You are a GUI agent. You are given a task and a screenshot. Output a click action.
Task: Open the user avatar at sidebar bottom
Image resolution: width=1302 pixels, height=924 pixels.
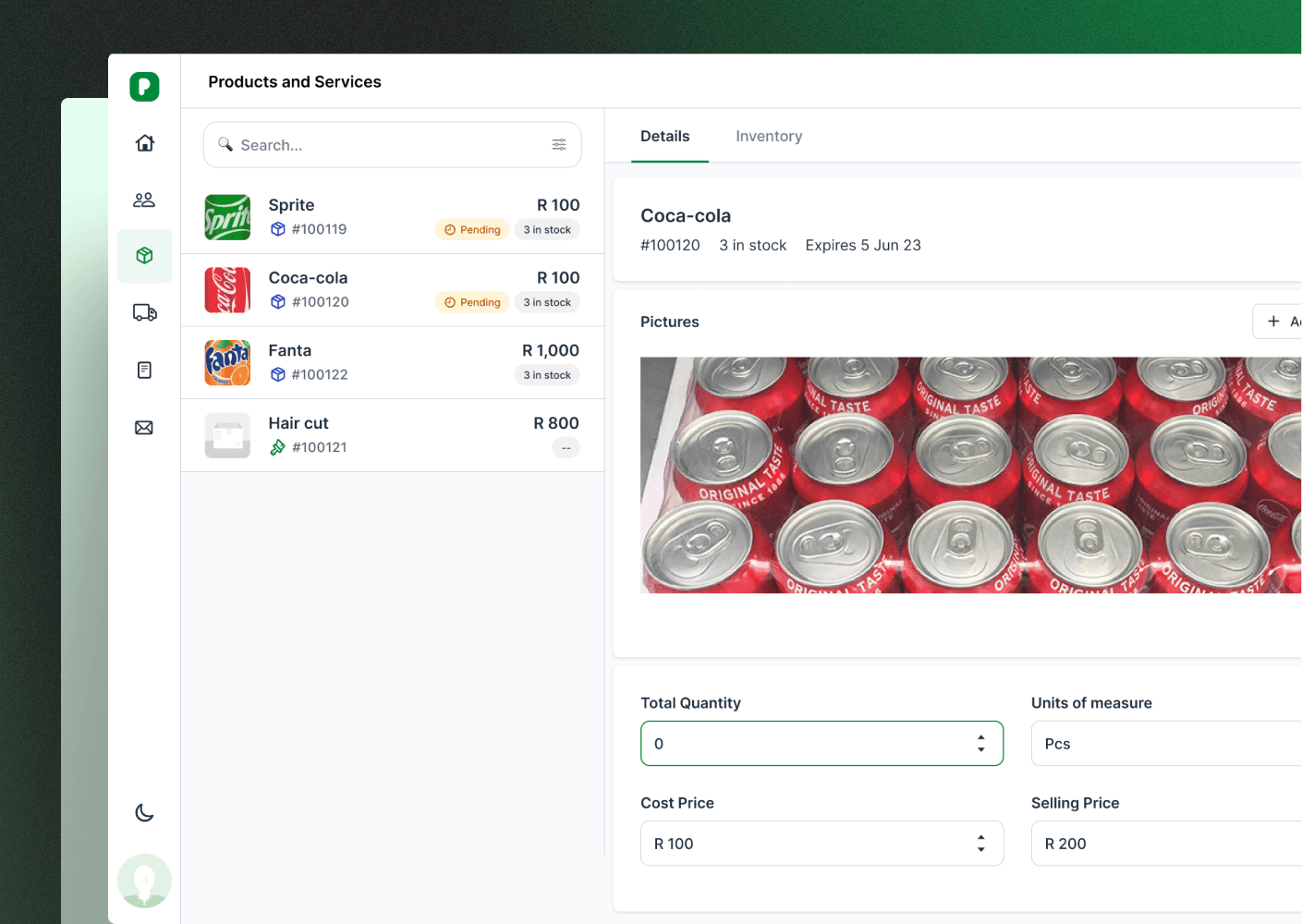144,881
